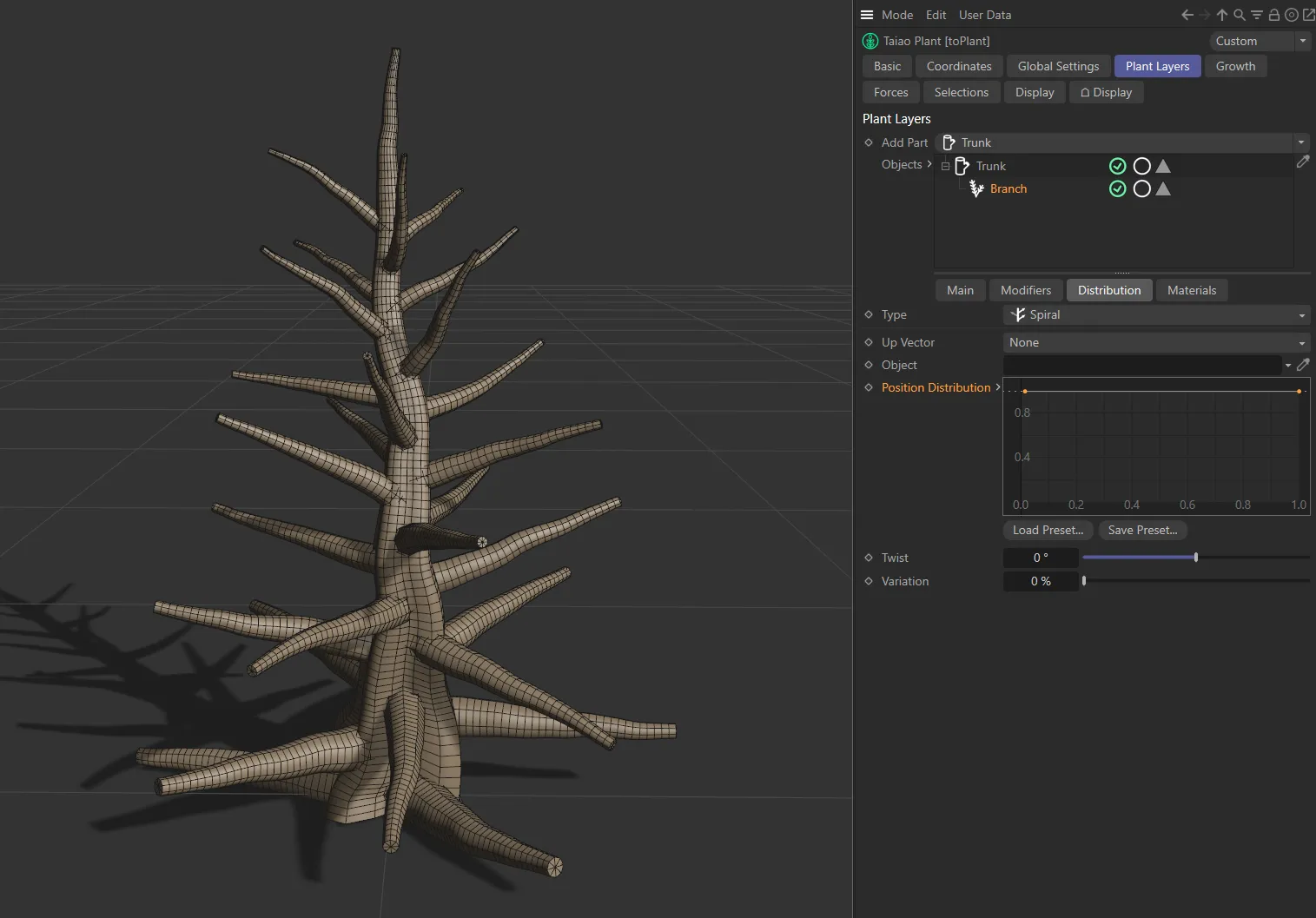This screenshot has width=1316, height=918.
Task: Click the Taiao Plant green plant icon
Action: pyautogui.click(x=869, y=40)
